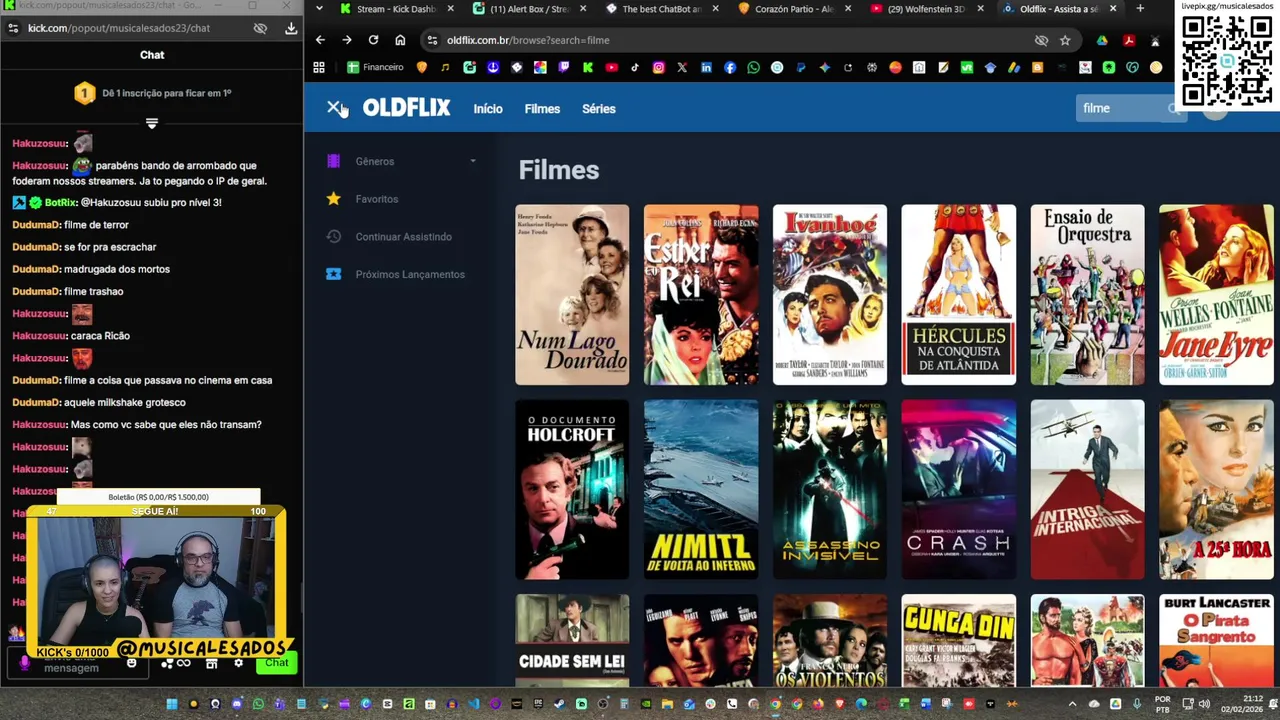1280x720 pixels.
Task: Click the Chat send button
Action: [x=277, y=663]
